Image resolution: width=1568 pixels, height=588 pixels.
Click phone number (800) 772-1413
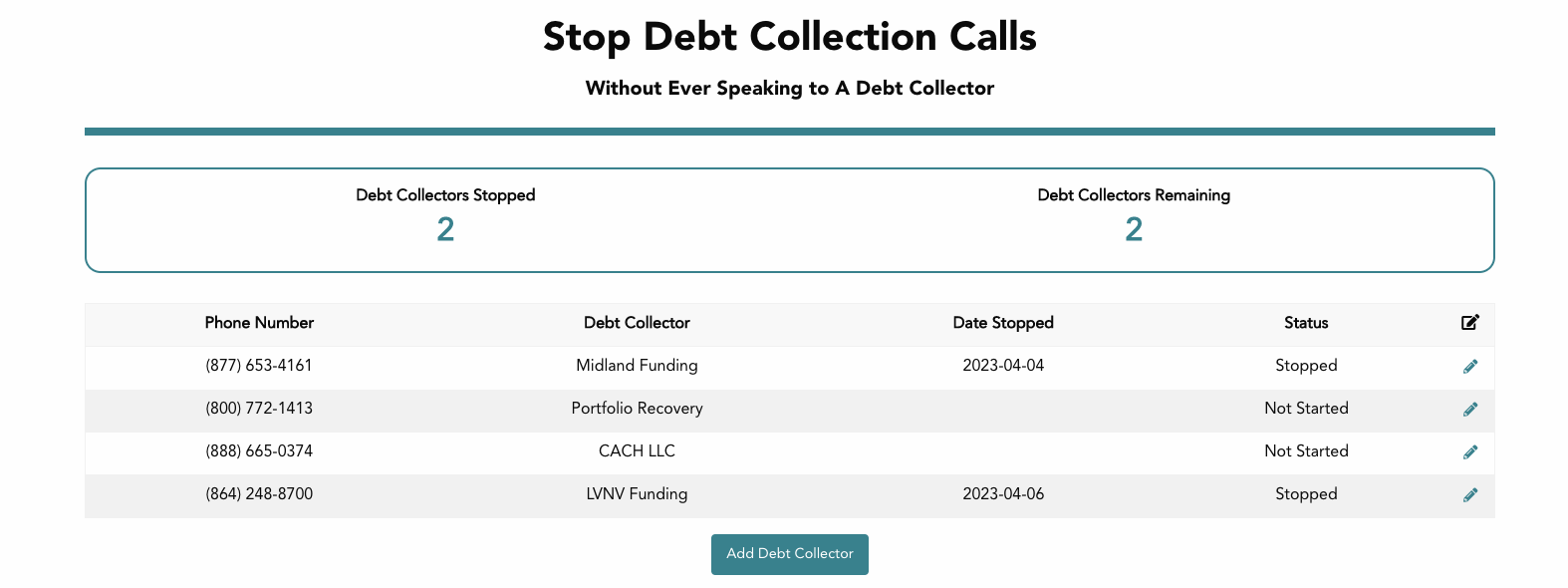[259, 409]
